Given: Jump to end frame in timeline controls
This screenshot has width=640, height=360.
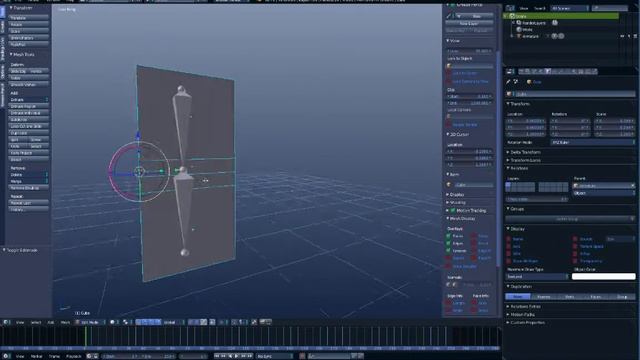Looking at the screenshot, I should (x=250, y=356).
